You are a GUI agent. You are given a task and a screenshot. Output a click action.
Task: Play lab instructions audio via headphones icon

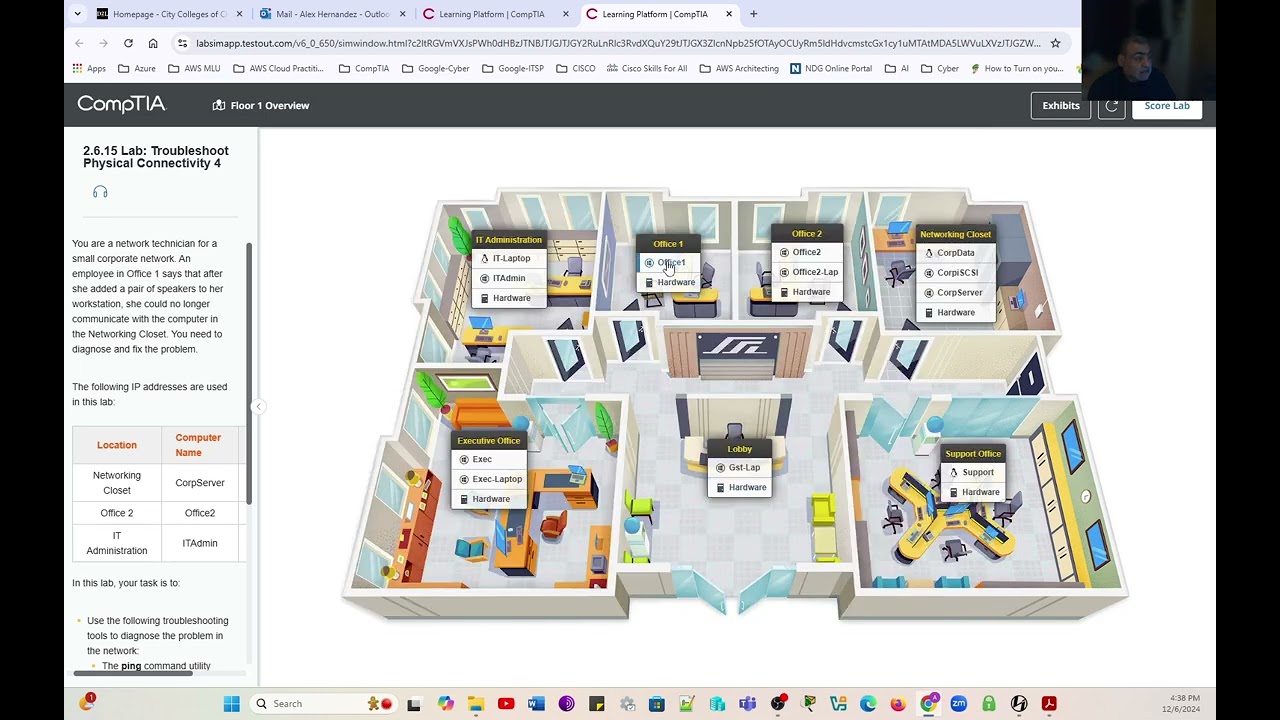tap(100, 192)
